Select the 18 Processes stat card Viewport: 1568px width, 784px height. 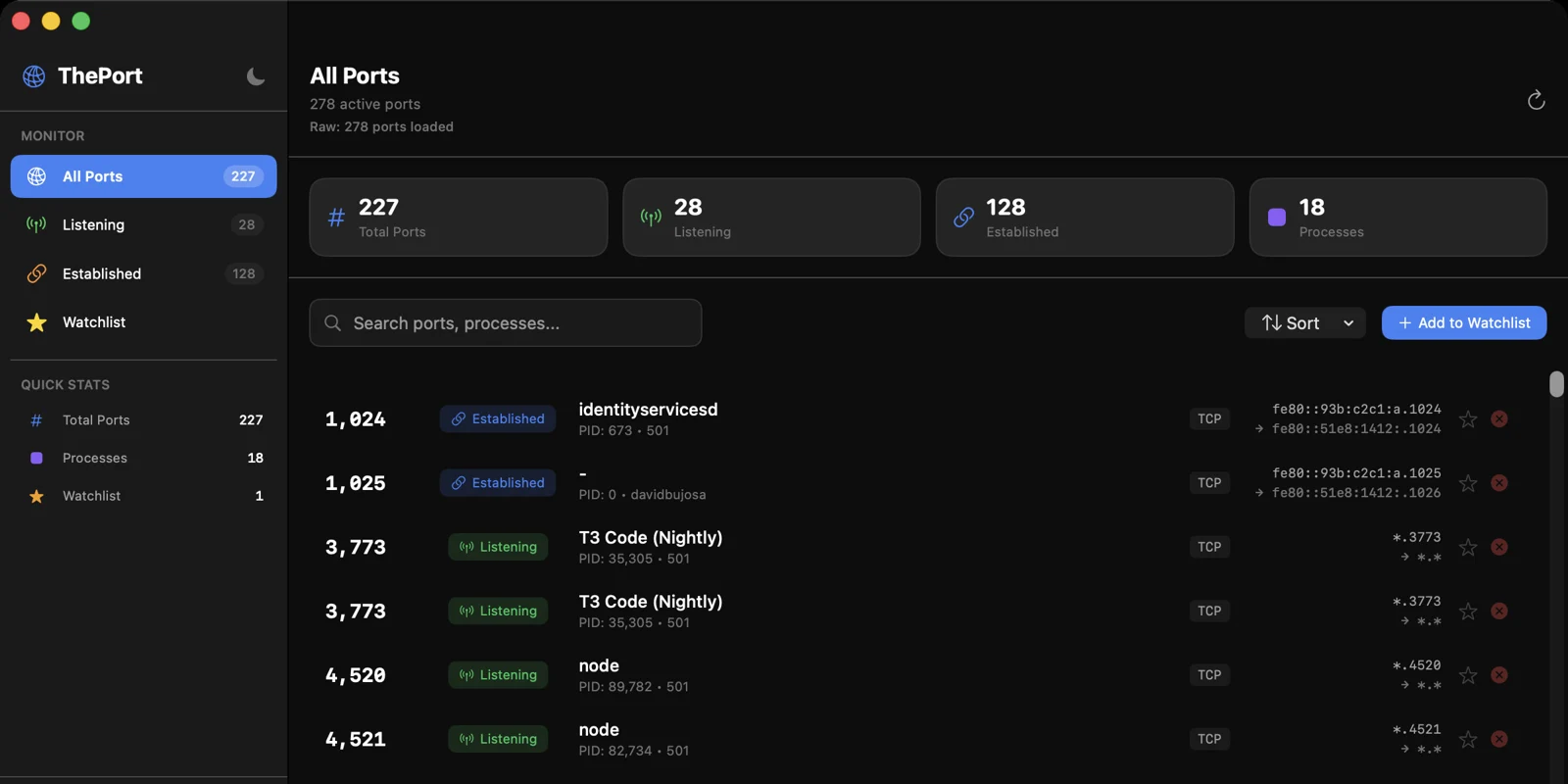[1398, 218]
